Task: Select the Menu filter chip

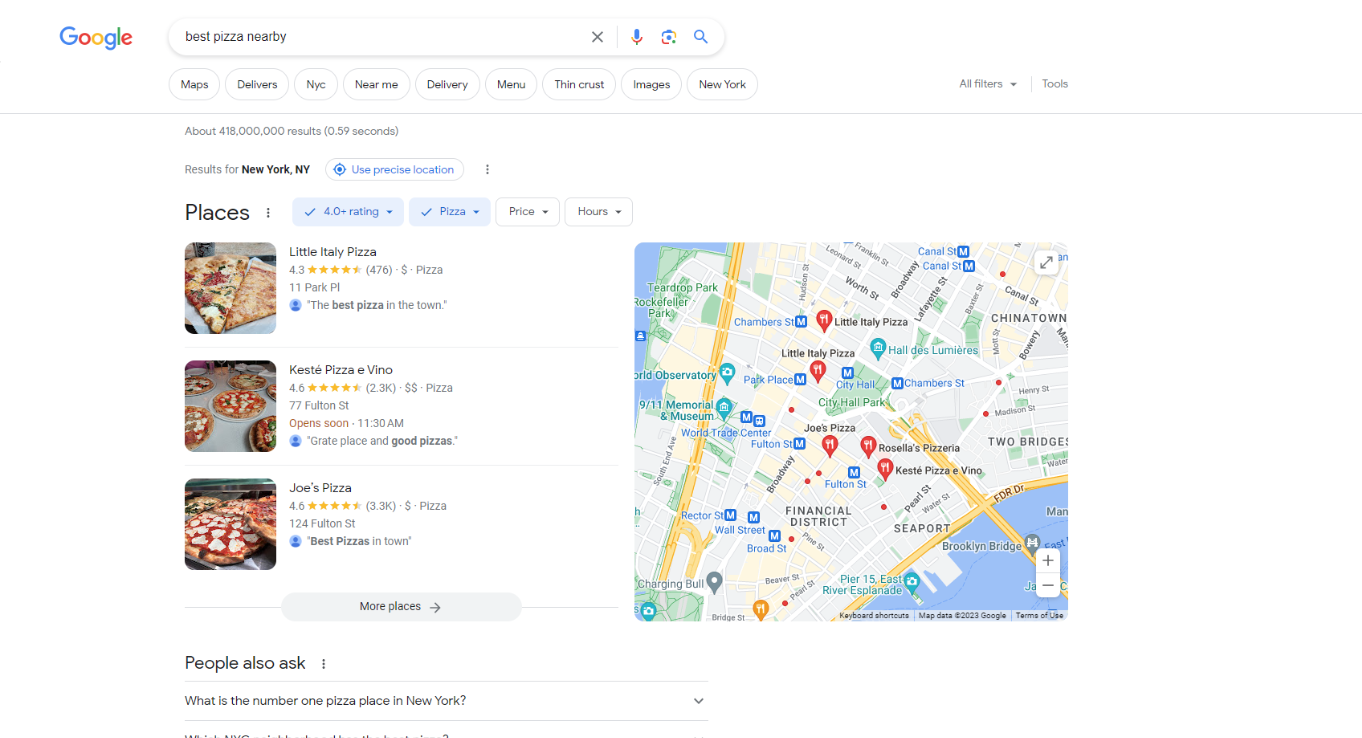Action: pyautogui.click(x=511, y=85)
